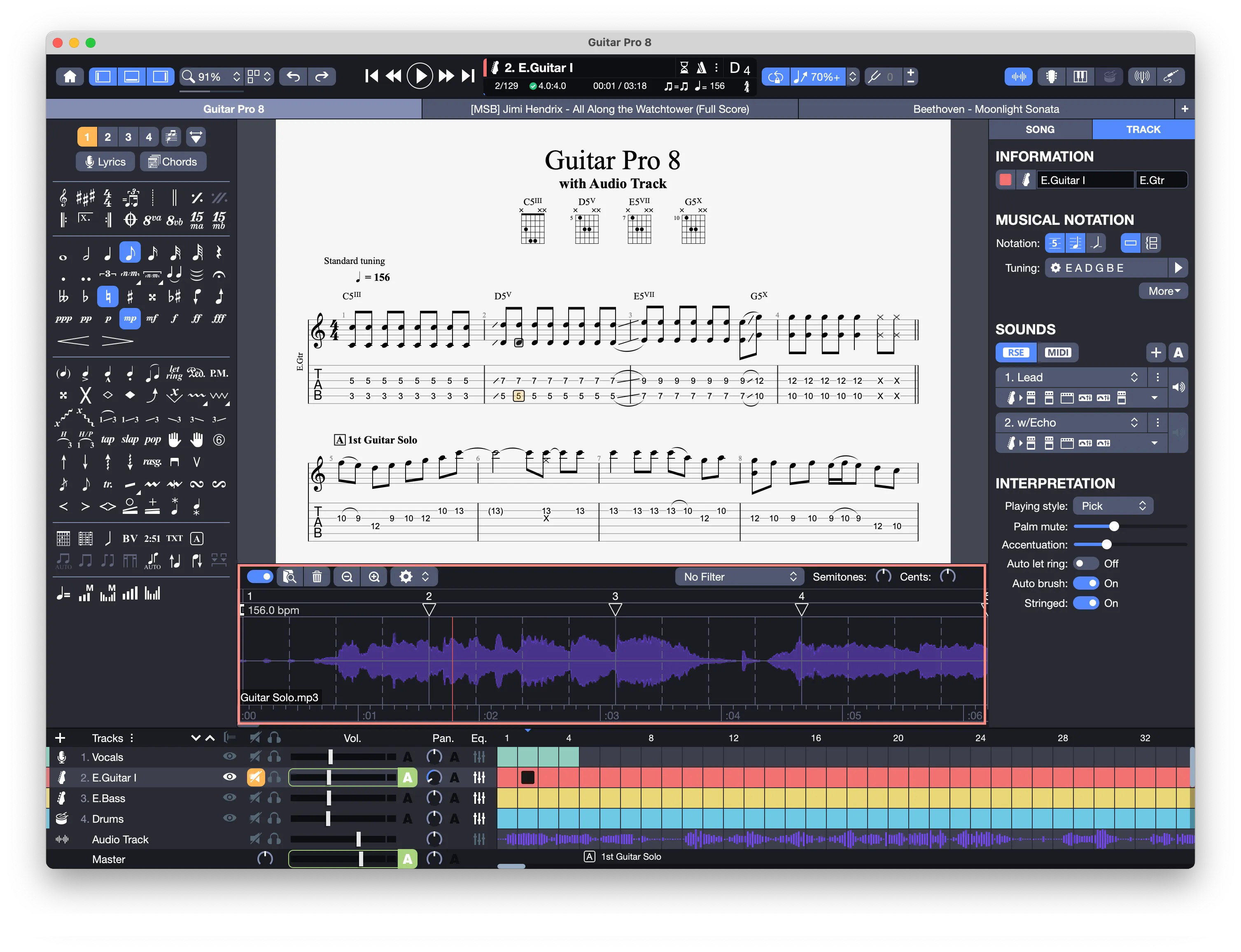
Task: Open the tuning E A D G B E selector
Action: click(1106, 268)
